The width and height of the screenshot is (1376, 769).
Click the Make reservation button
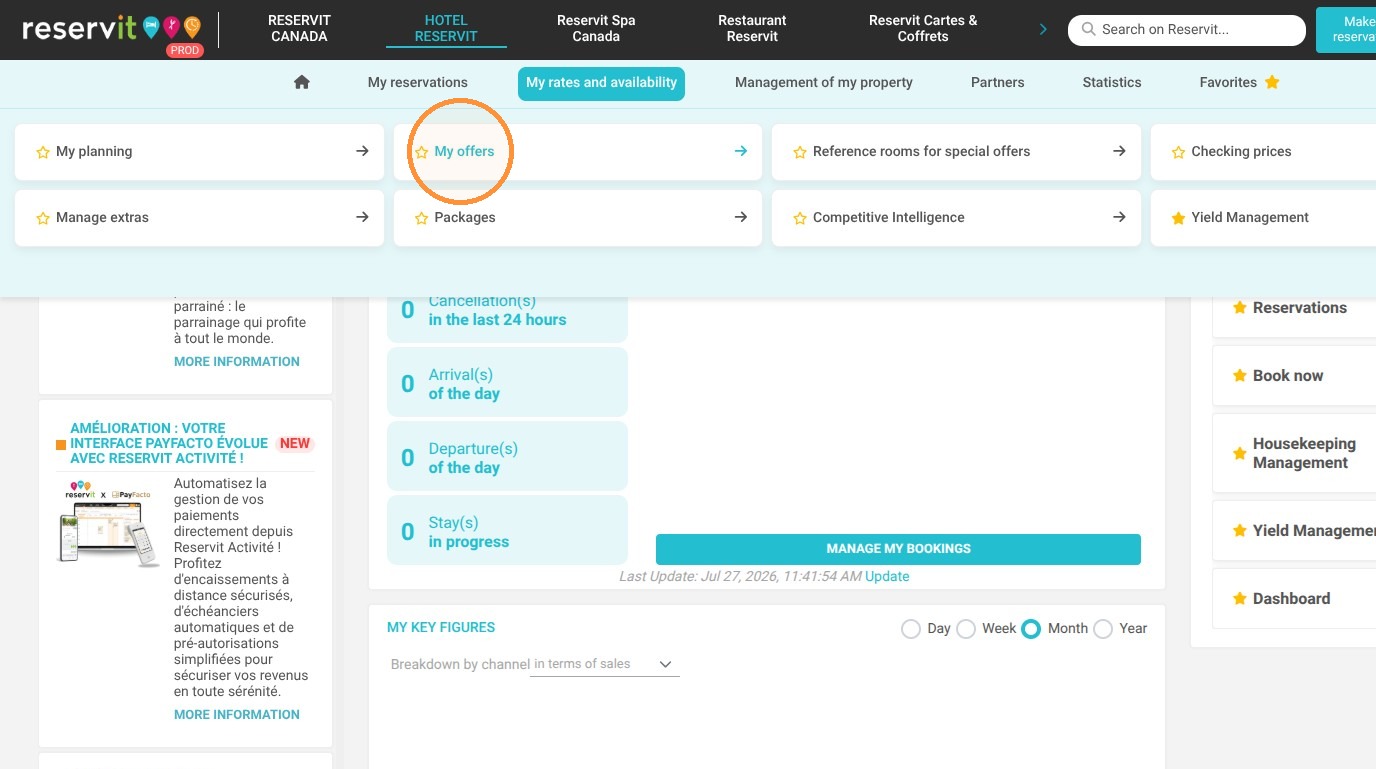pos(1346,29)
